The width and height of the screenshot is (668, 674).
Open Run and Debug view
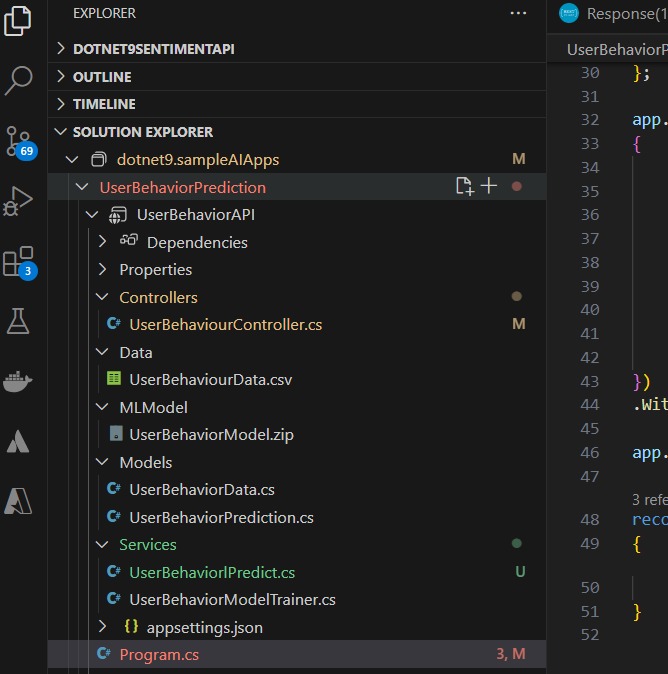pos(18,201)
